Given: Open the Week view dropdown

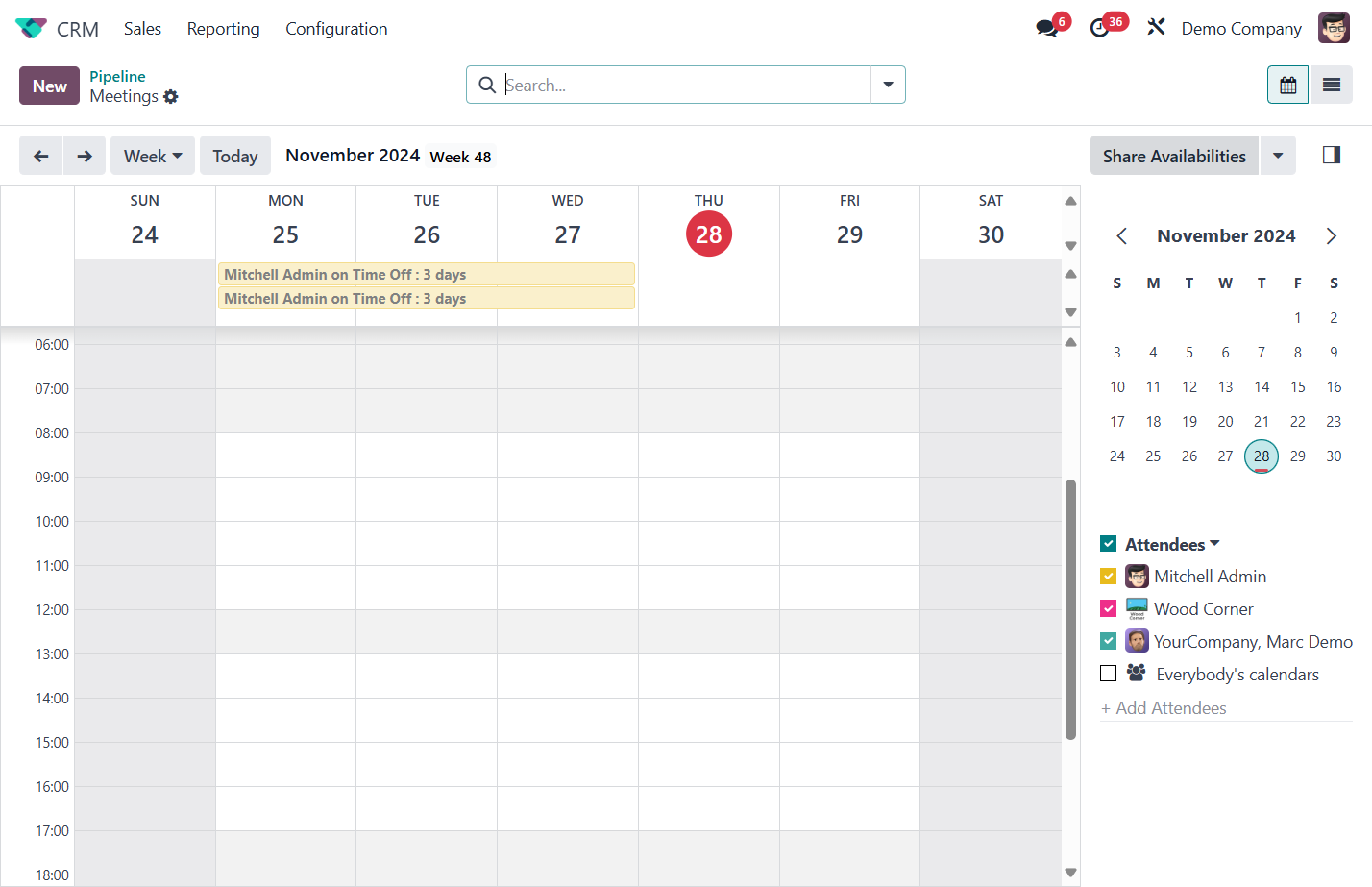Looking at the screenshot, I should pos(153,156).
